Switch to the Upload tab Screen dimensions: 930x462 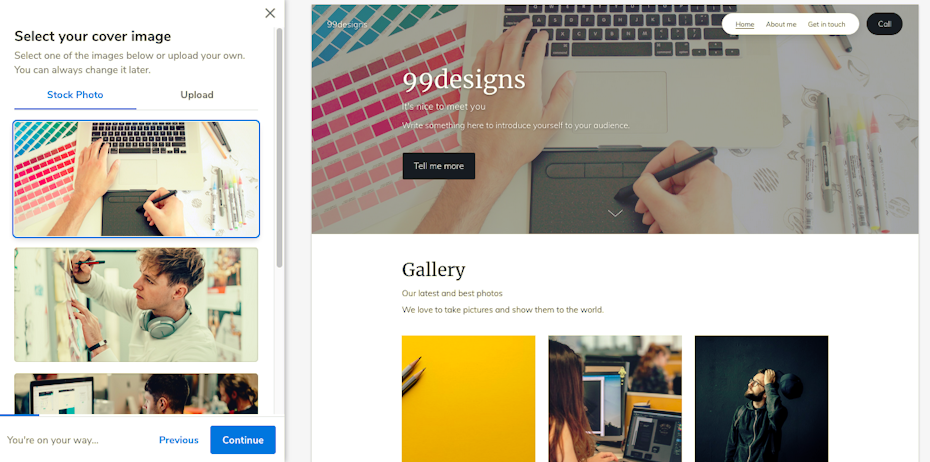pos(197,95)
